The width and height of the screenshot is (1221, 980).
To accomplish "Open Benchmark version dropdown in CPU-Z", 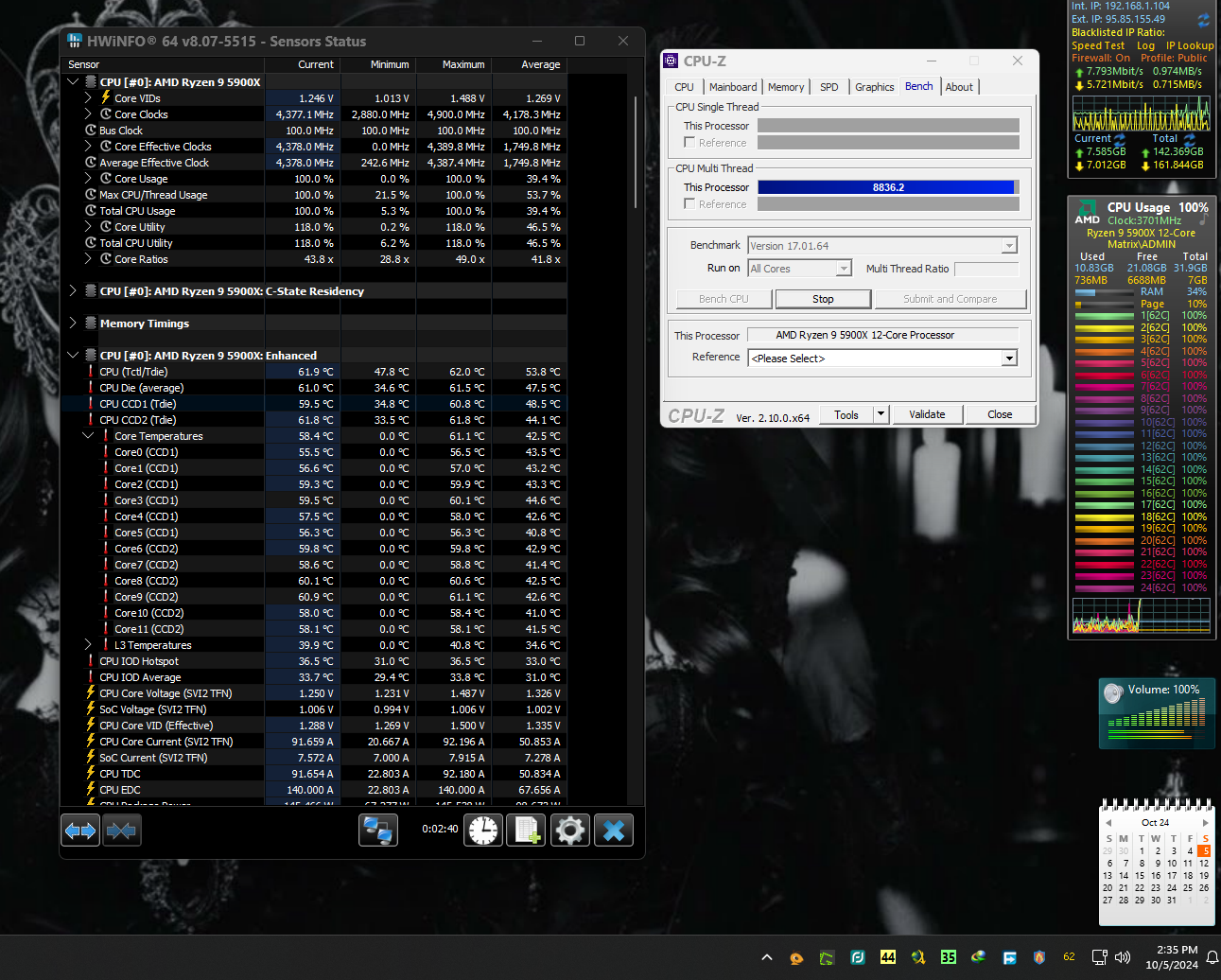I will [1009, 245].
